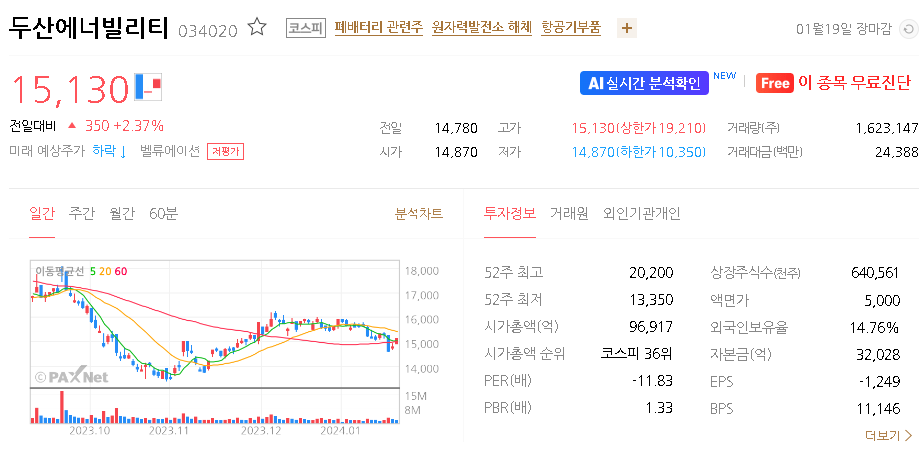Image resolution: width=923 pixels, height=456 pixels.
Task: Click the BPS value 11,146
Action: (x=879, y=408)
